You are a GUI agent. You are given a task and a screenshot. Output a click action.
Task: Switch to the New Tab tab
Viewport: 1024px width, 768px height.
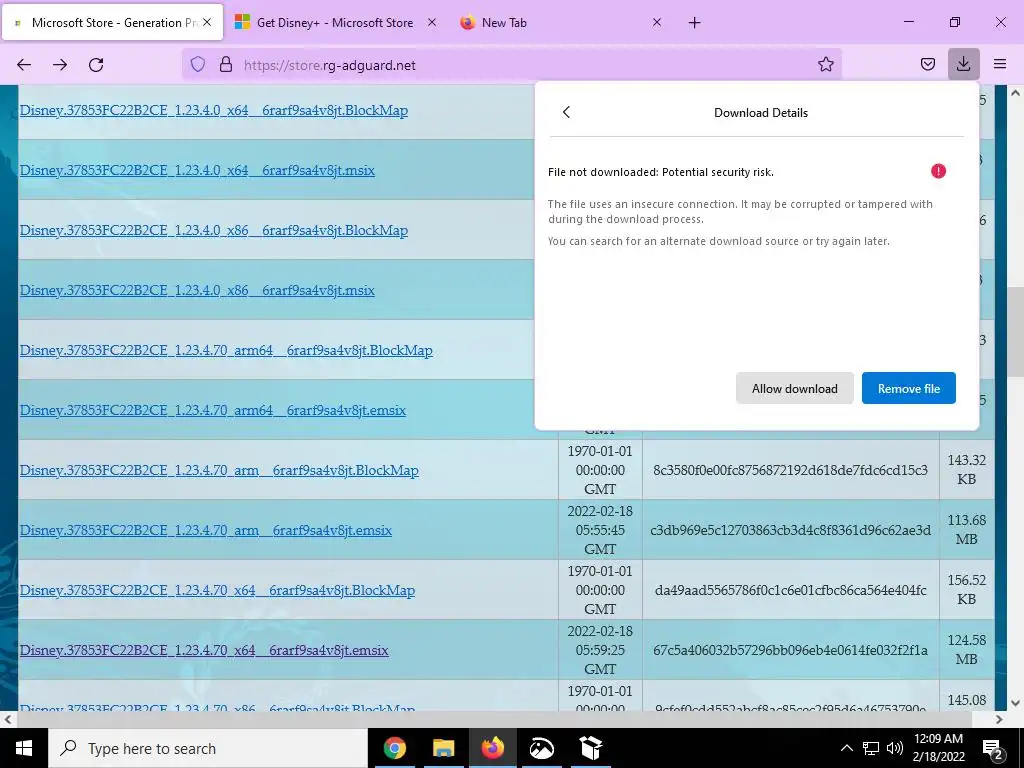(558, 22)
